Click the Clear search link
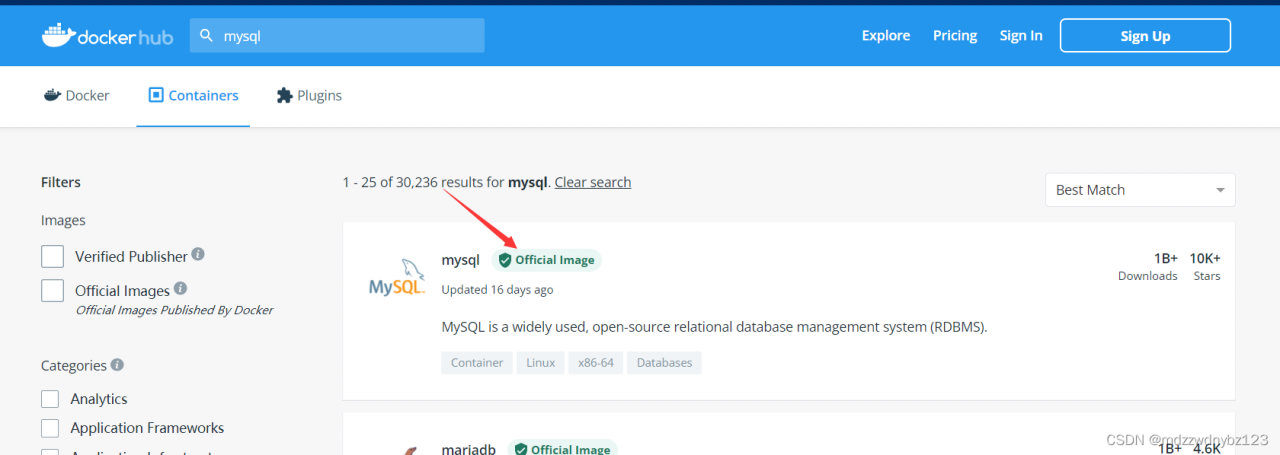 pyautogui.click(x=593, y=182)
